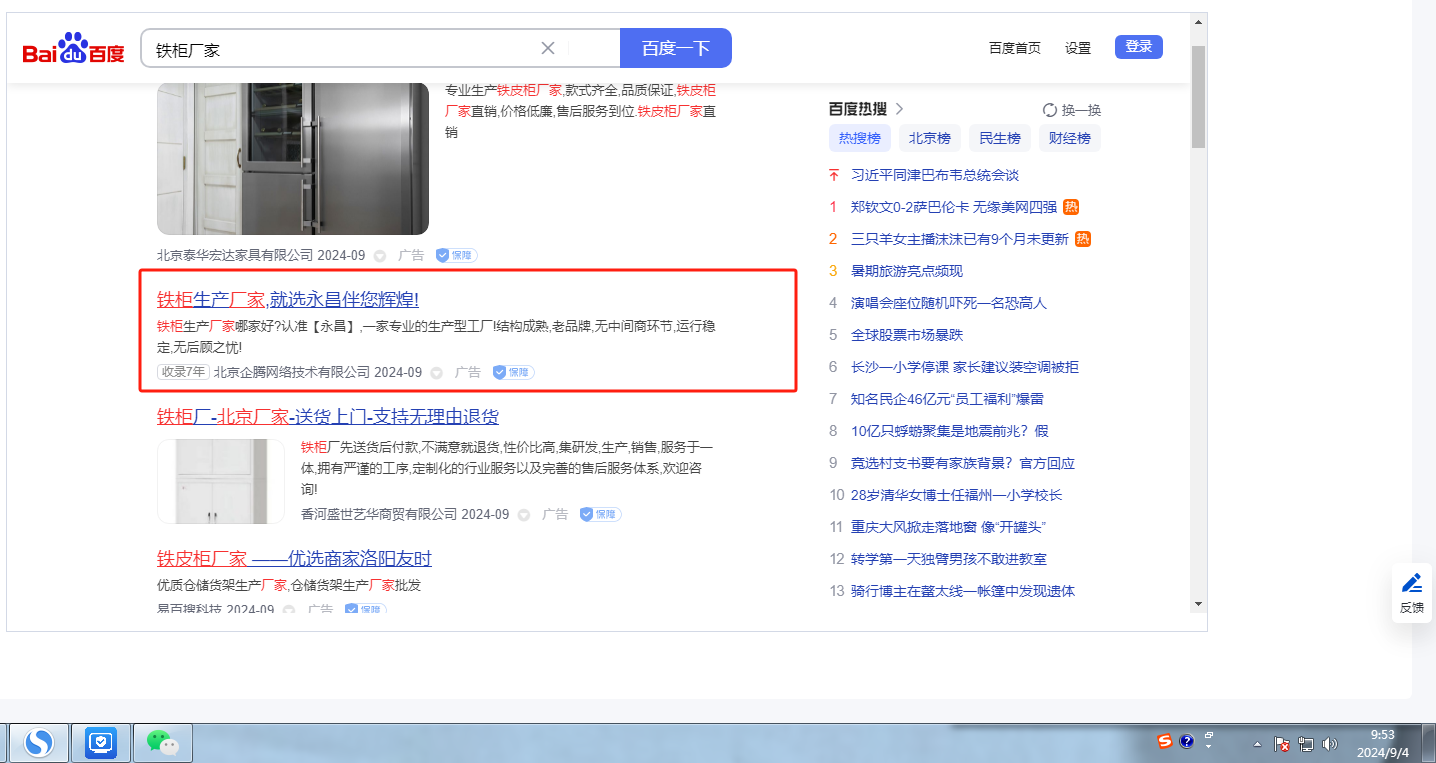Click the volume speaker tray icon
Viewport: 1436px width, 763px height.
1330,744
